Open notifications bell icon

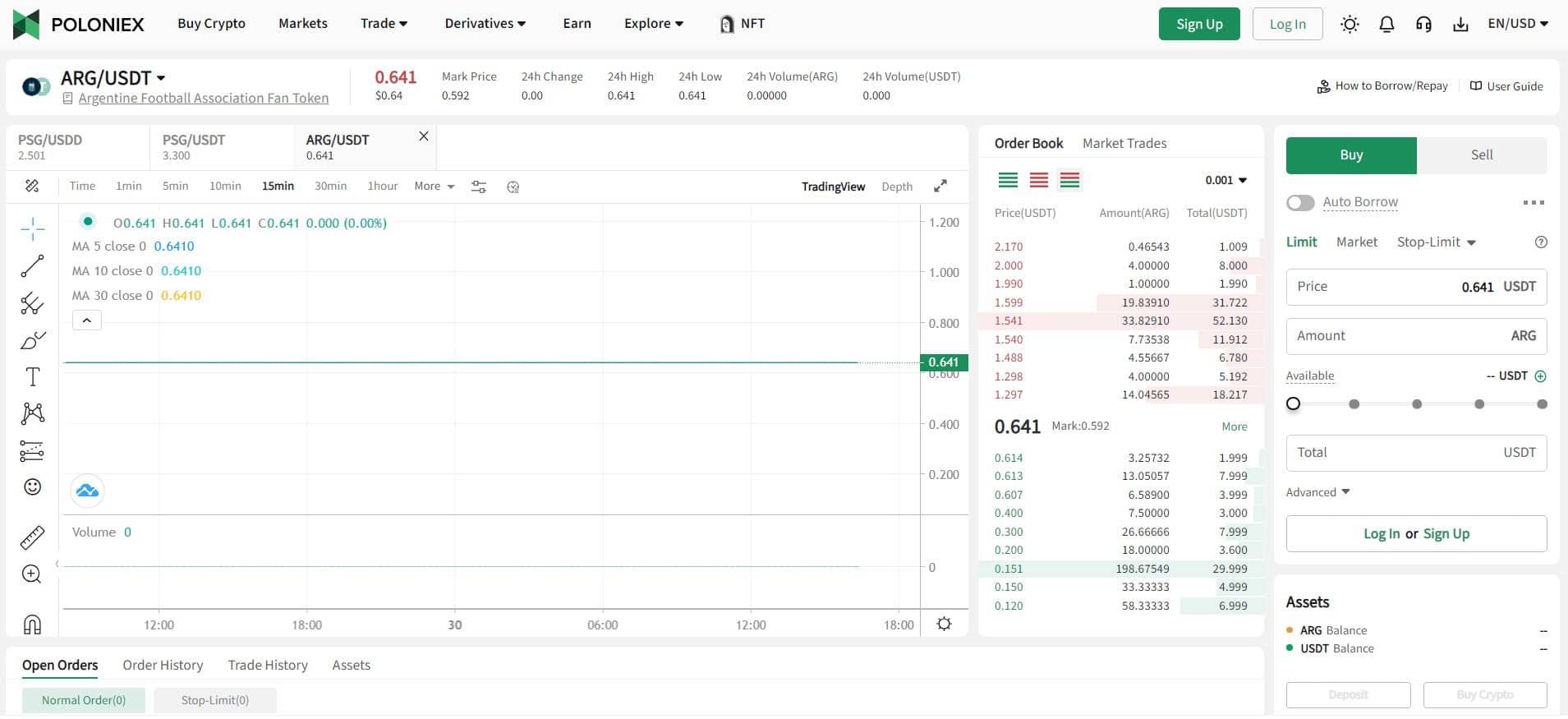(x=1386, y=25)
